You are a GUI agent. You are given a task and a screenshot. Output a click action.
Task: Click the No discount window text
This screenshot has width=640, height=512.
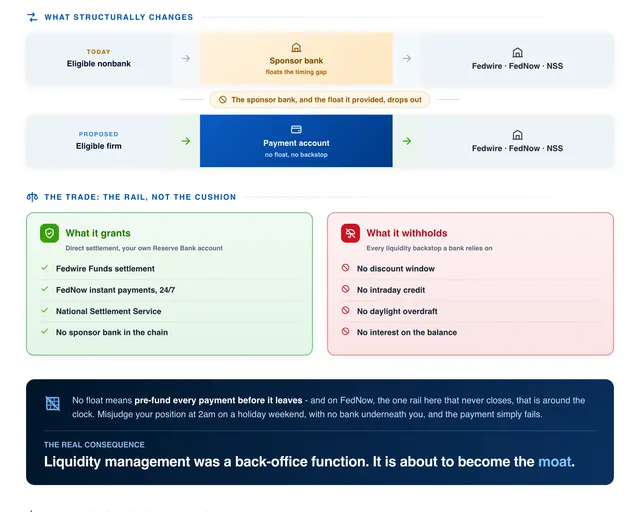[x=396, y=269]
